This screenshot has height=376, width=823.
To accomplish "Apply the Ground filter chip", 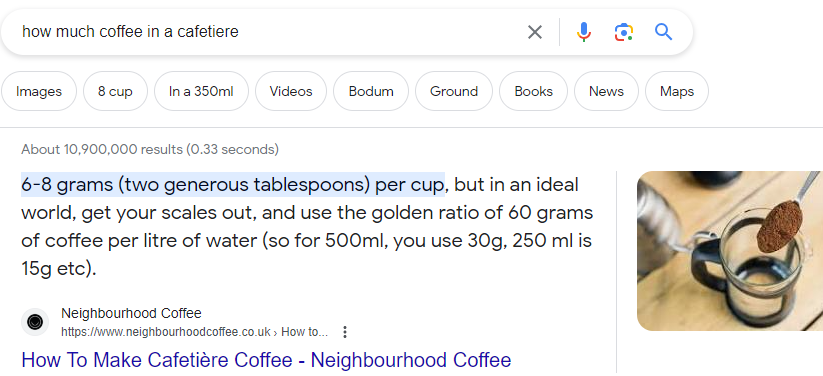I will coord(454,91).
